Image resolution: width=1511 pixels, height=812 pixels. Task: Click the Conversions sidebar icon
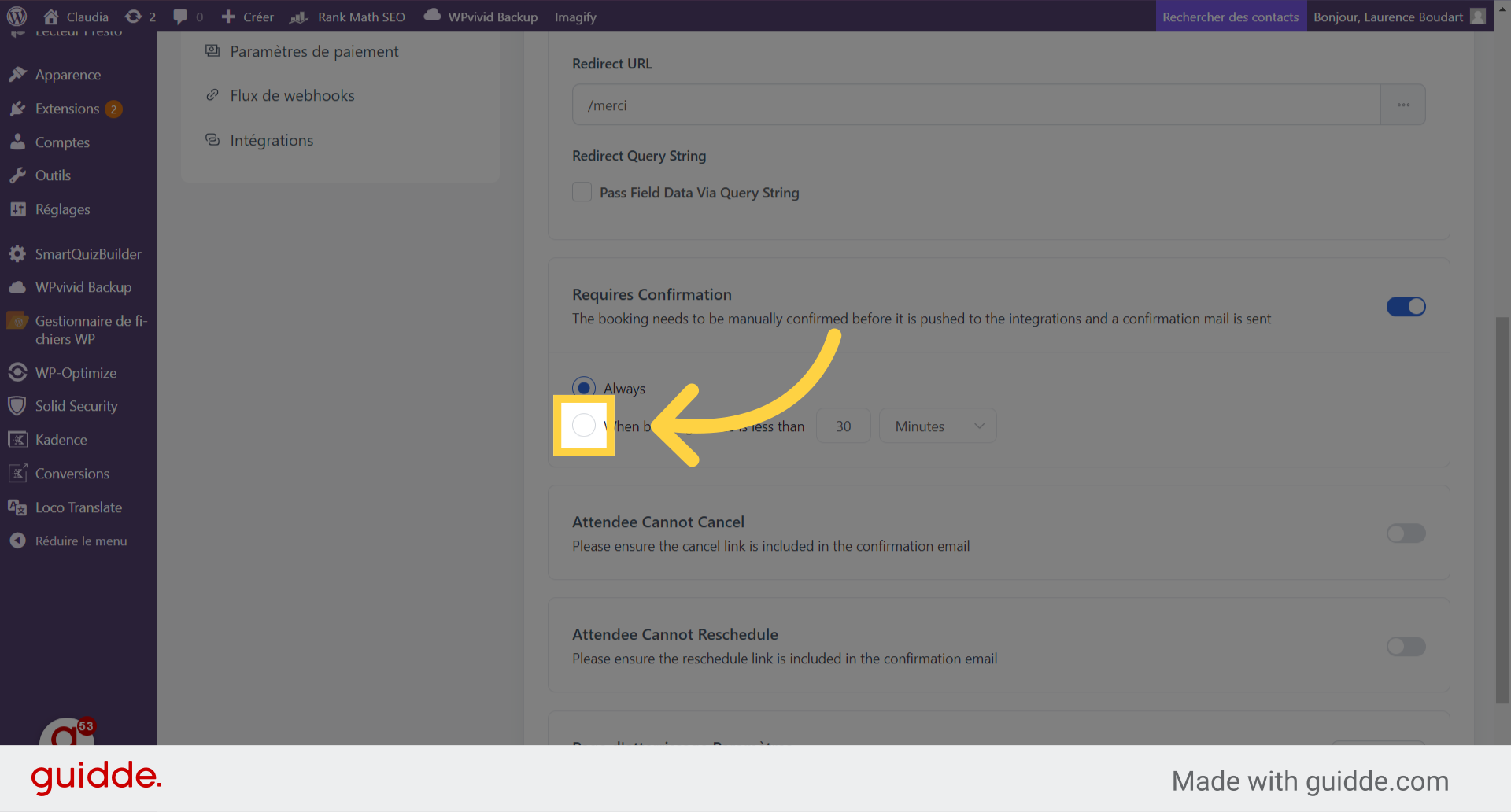[17, 474]
